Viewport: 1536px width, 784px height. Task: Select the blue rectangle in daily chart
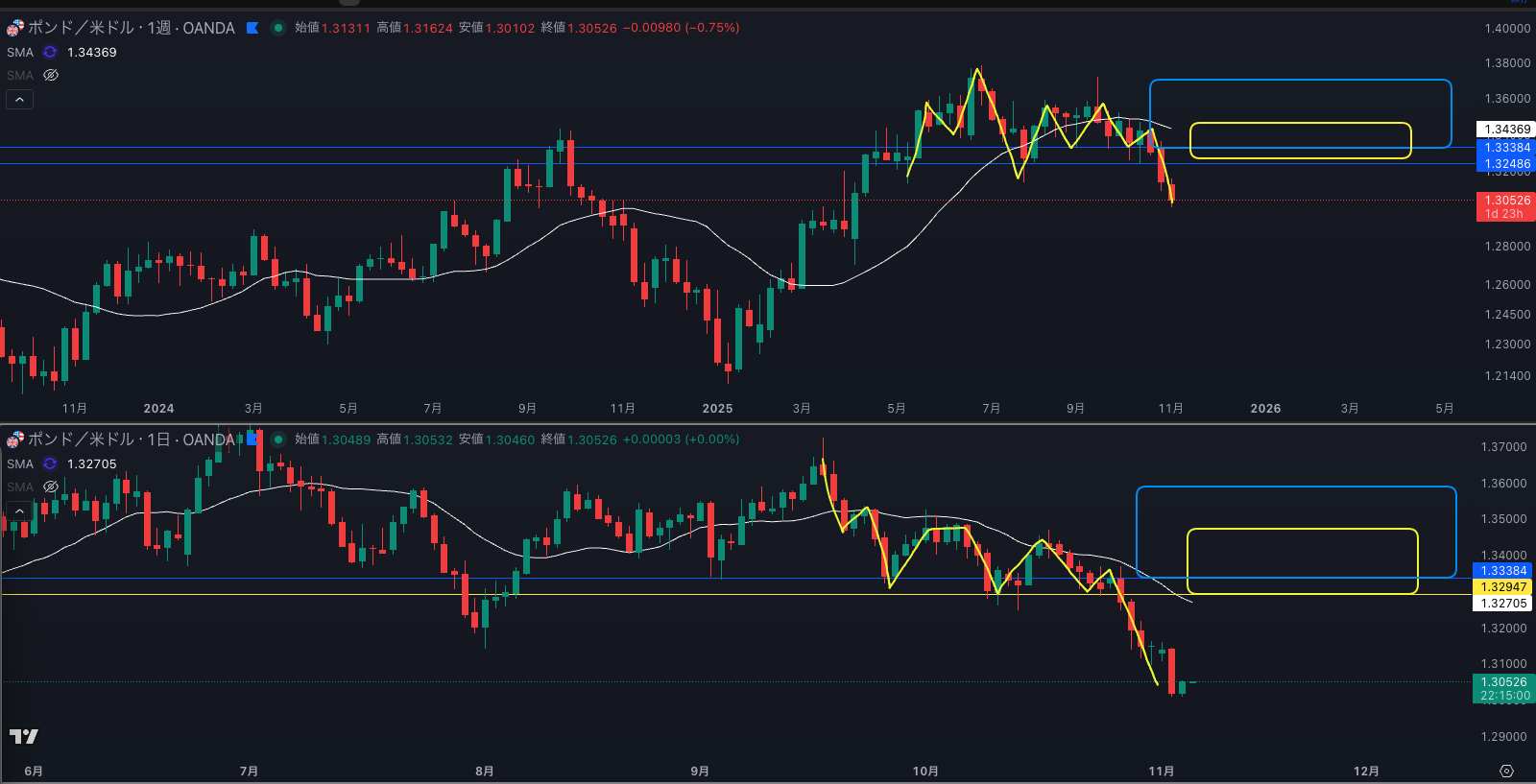[1296, 487]
